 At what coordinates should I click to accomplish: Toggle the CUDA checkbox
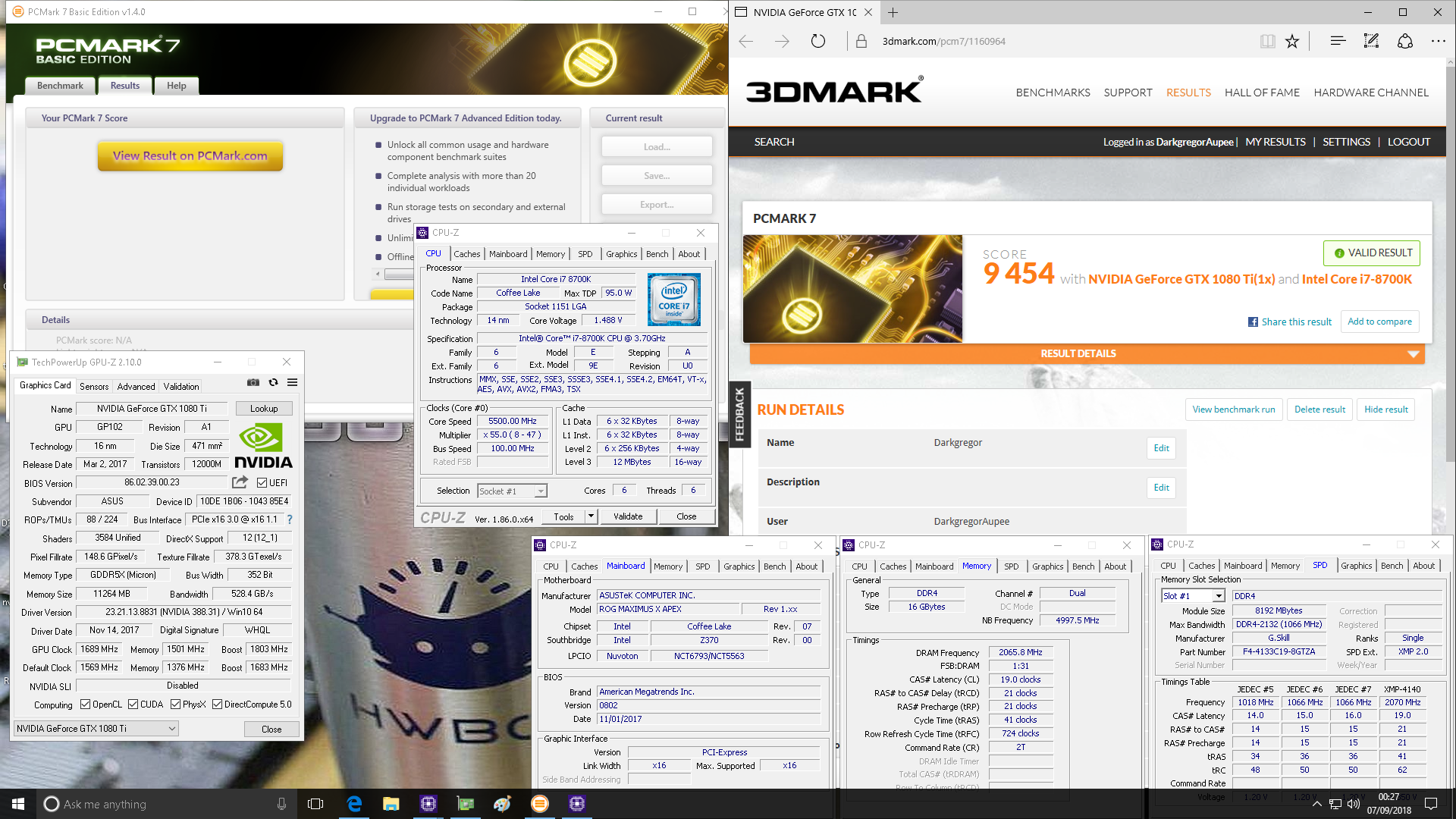point(133,704)
